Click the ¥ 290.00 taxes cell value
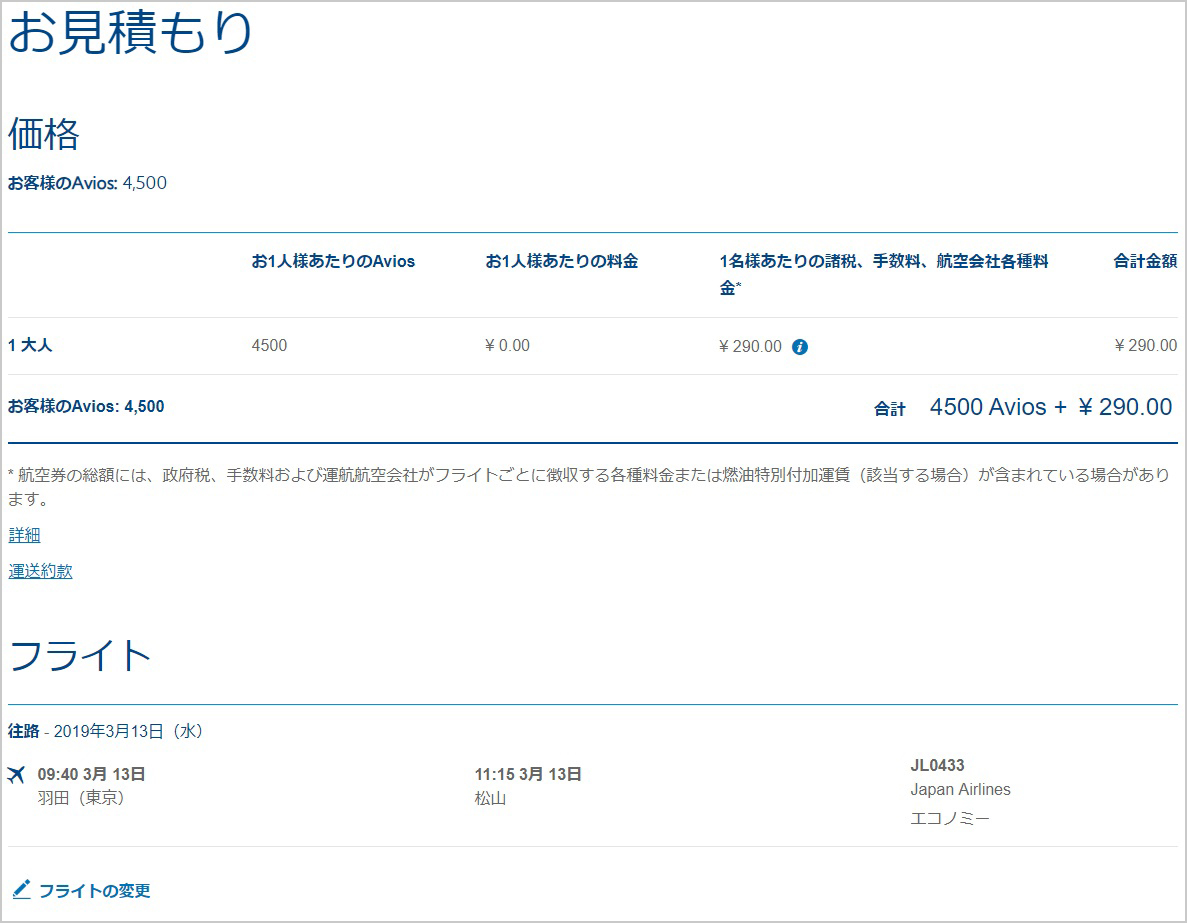The height and width of the screenshot is (923, 1187). [750, 346]
